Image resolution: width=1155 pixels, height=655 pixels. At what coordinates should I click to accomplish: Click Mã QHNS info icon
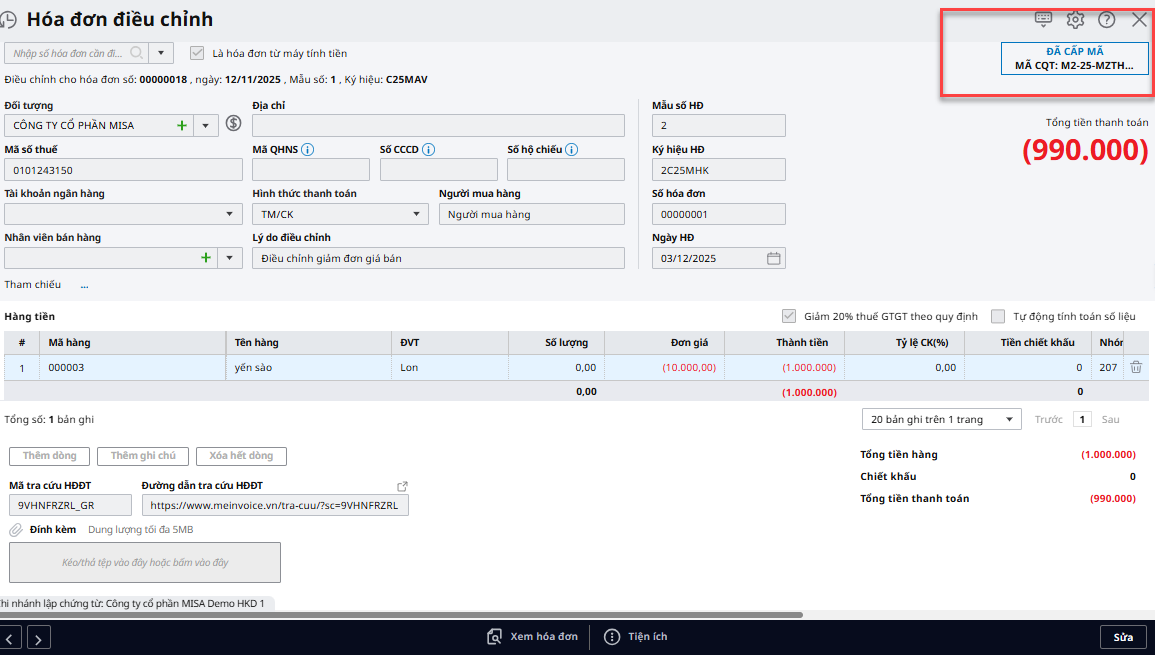click(308, 150)
